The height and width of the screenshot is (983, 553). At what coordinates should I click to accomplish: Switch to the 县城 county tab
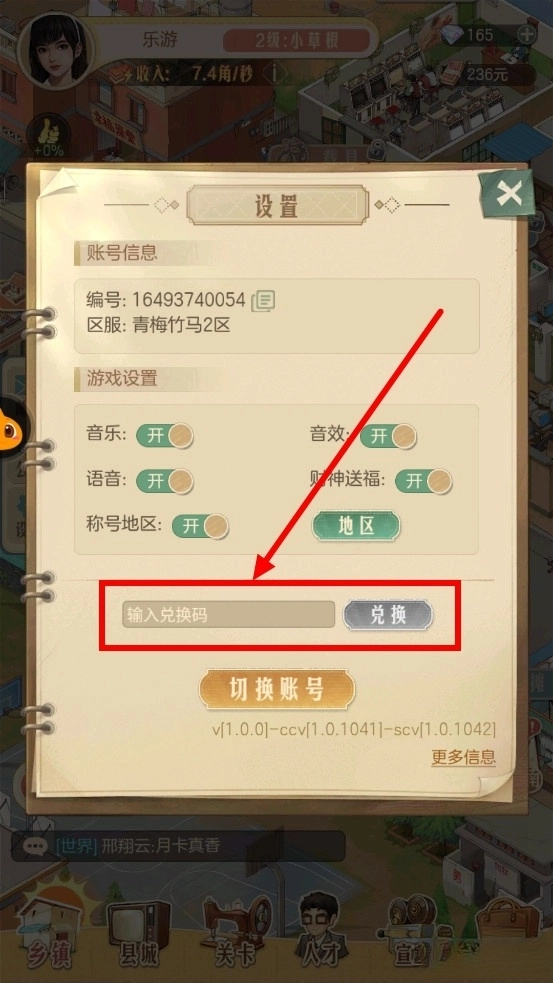click(139, 937)
